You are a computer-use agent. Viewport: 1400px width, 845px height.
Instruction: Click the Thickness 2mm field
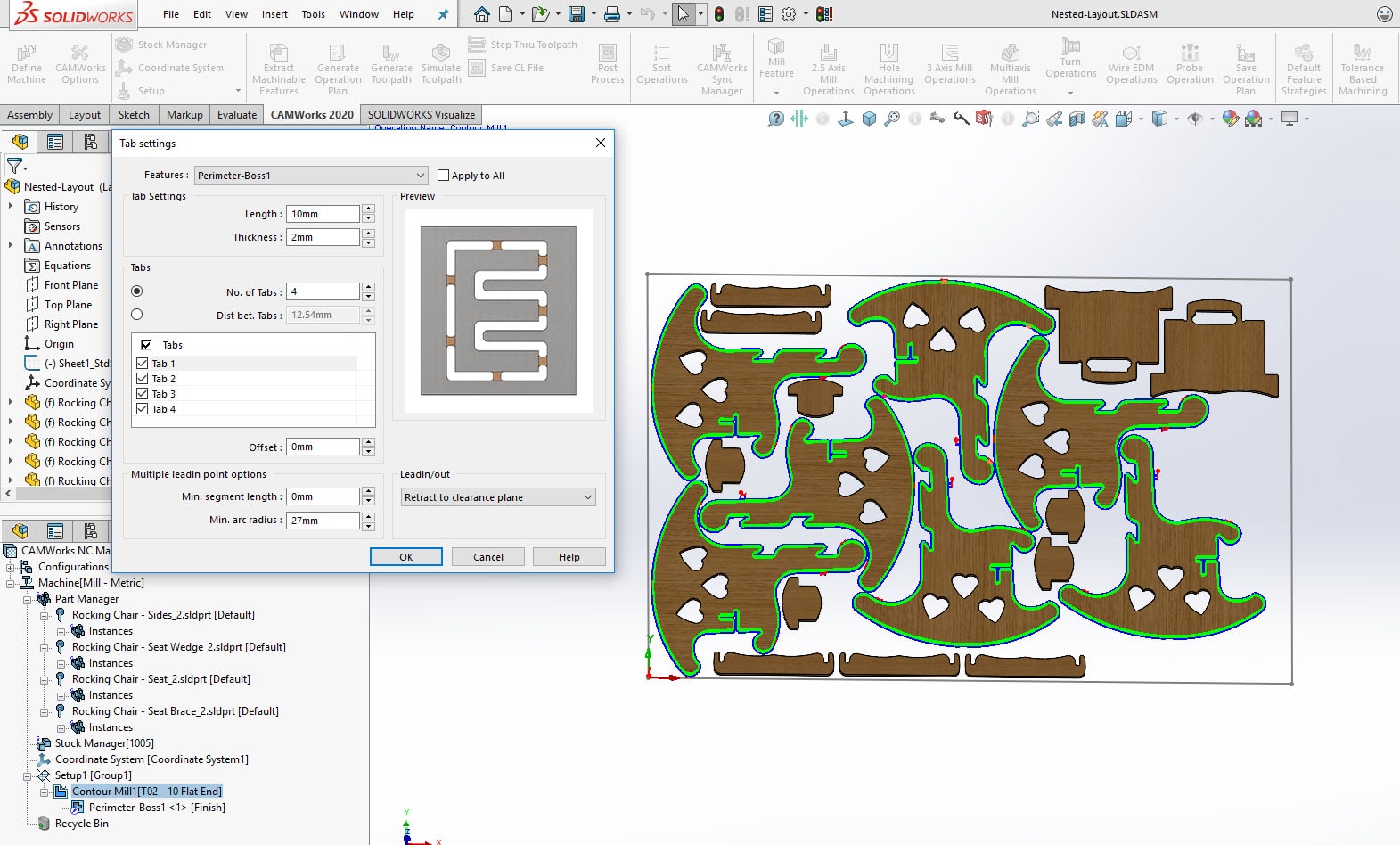coord(323,237)
